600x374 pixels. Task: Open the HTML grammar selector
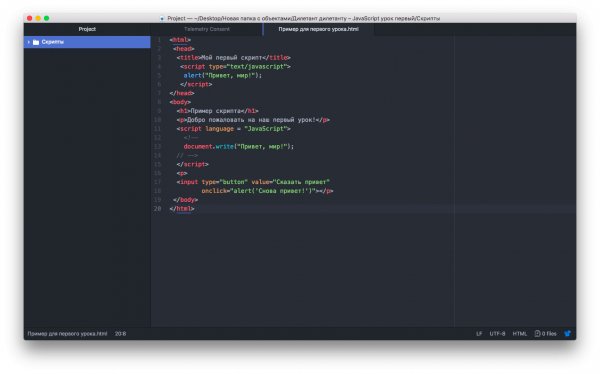[519, 333]
